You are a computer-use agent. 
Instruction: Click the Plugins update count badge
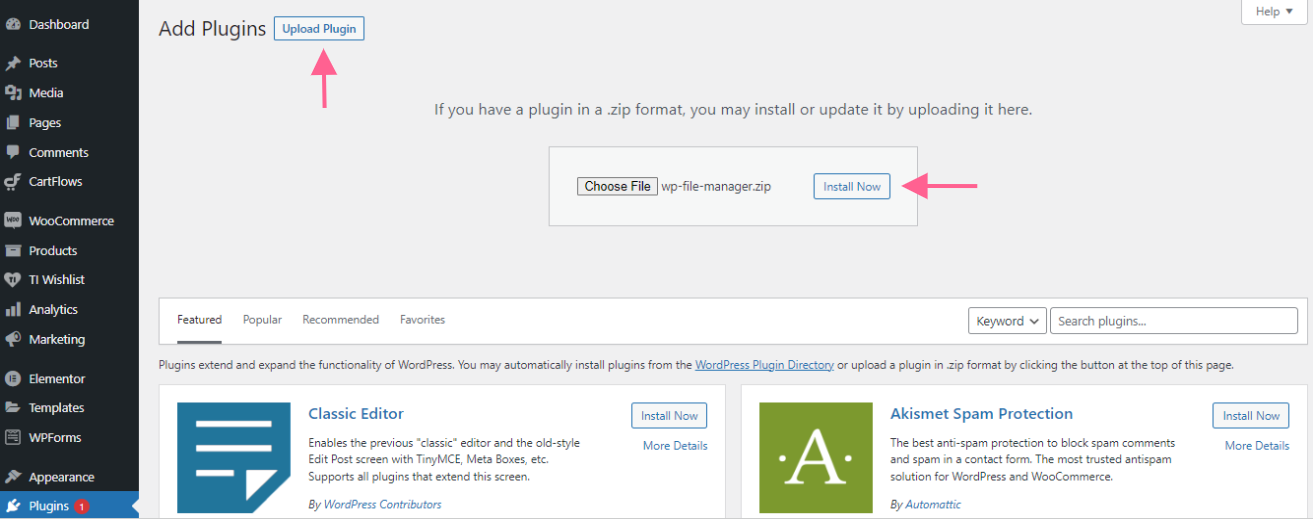click(81, 506)
